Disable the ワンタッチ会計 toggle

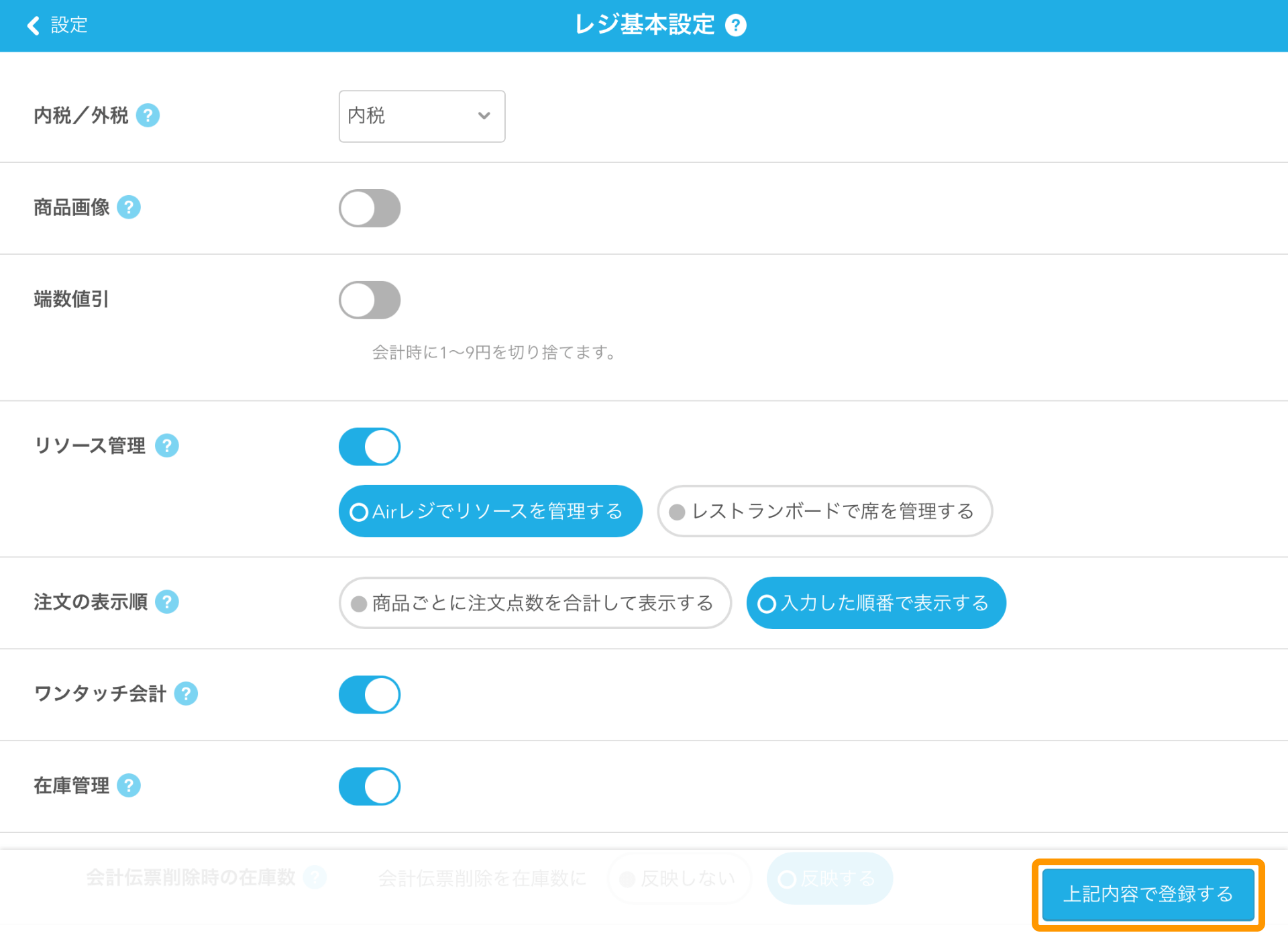370,695
